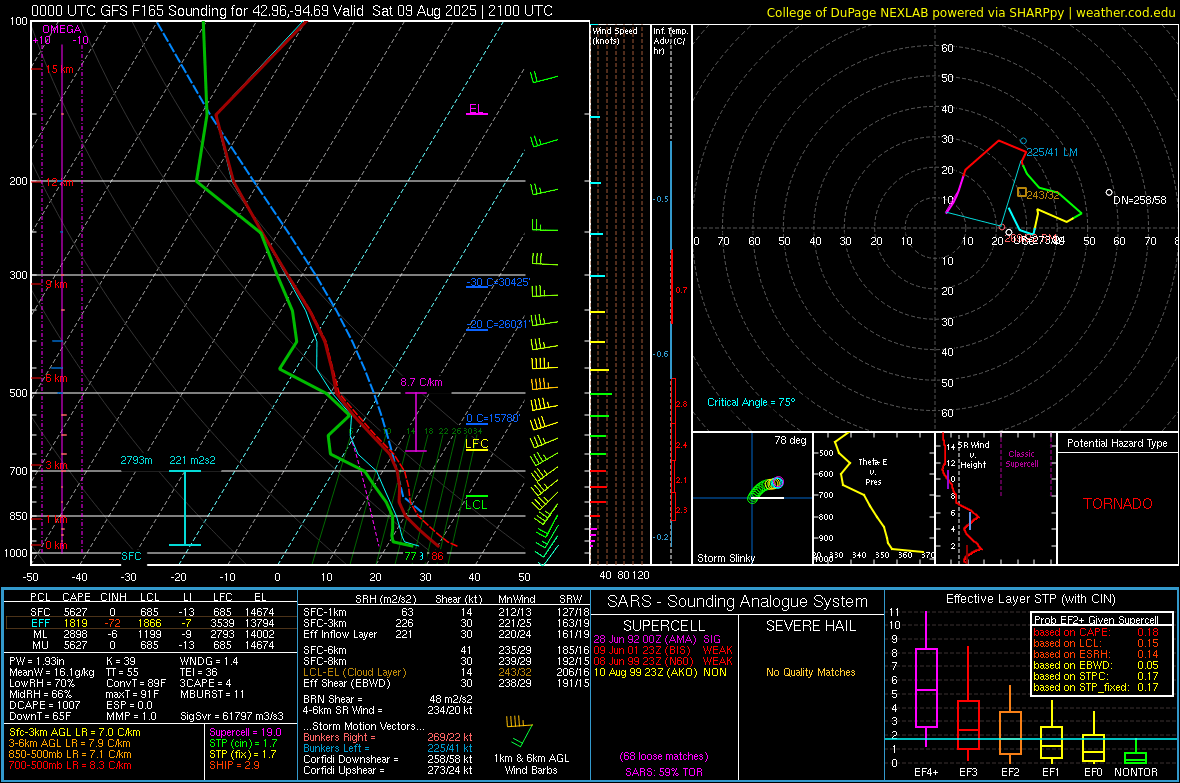Click the 0 C=15780' freezing level label
This screenshot has height=783, width=1180.
493,418
